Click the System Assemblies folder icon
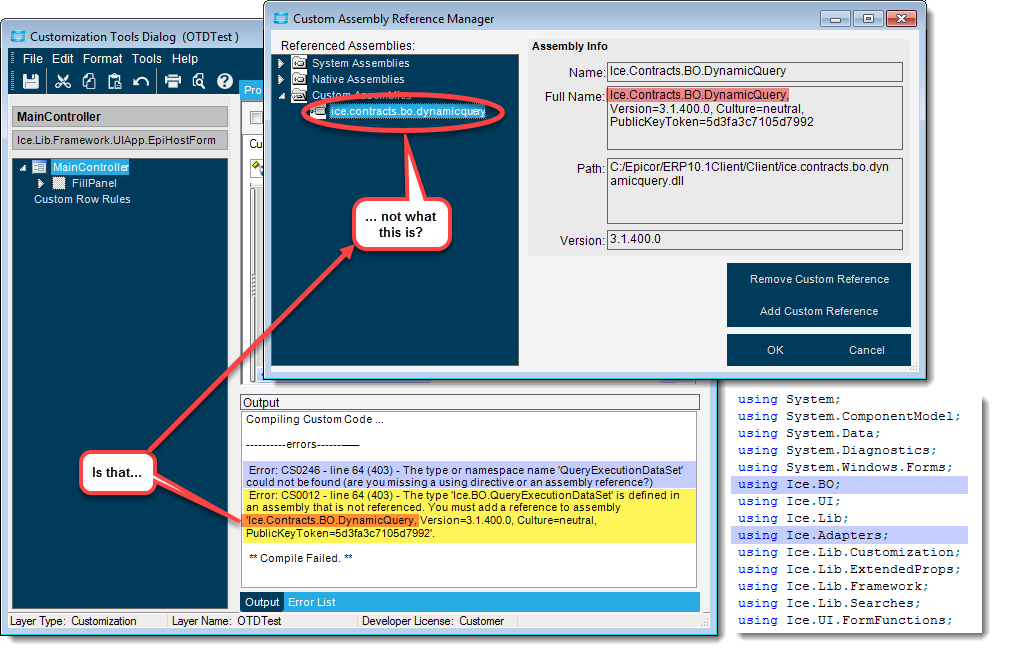This screenshot has width=1020, height=651. [299, 62]
